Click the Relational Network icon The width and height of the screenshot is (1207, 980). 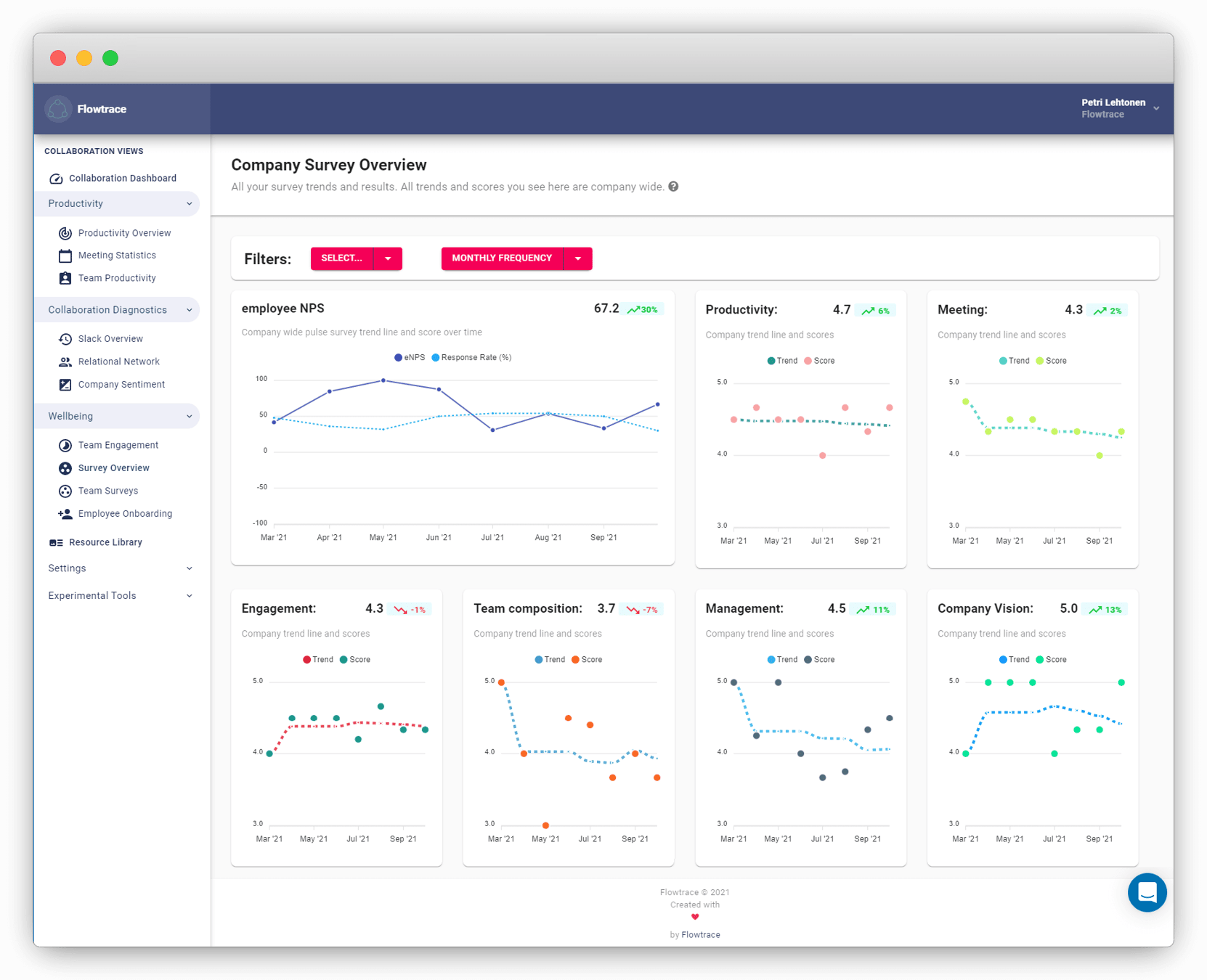[x=65, y=362]
